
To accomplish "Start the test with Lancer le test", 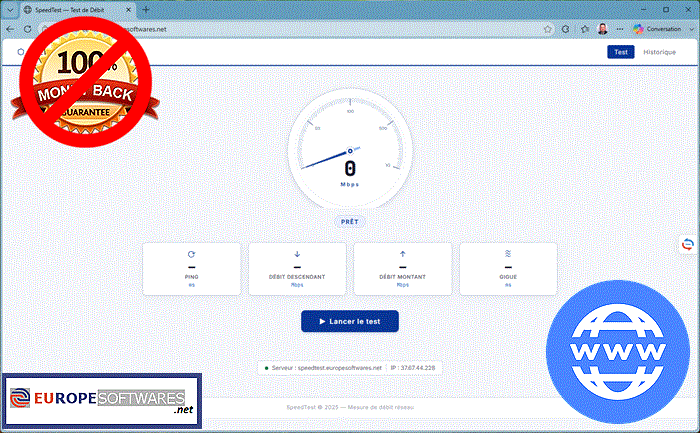I will [350, 321].
